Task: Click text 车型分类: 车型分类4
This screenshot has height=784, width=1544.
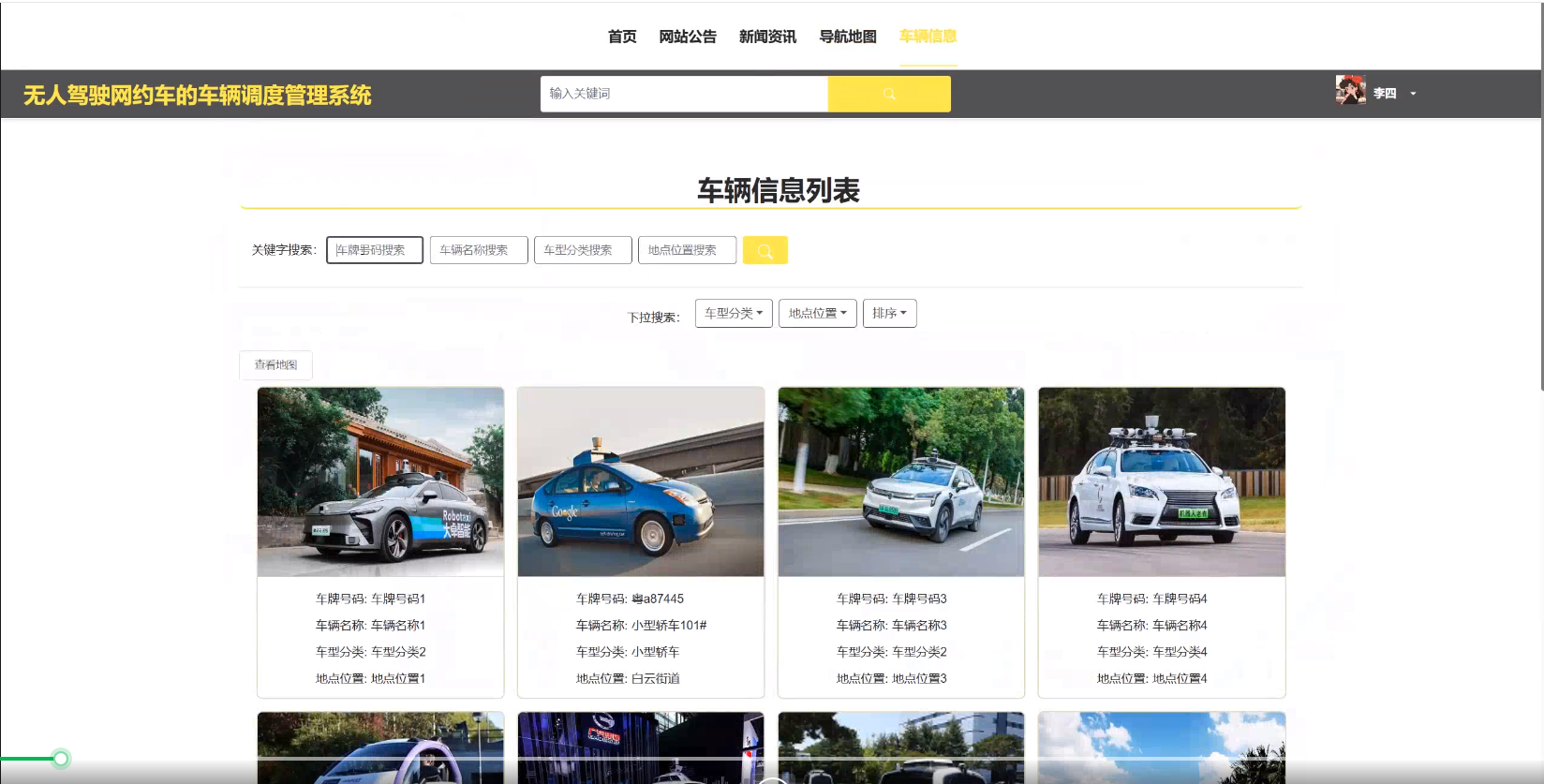Action: tap(1151, 652)
